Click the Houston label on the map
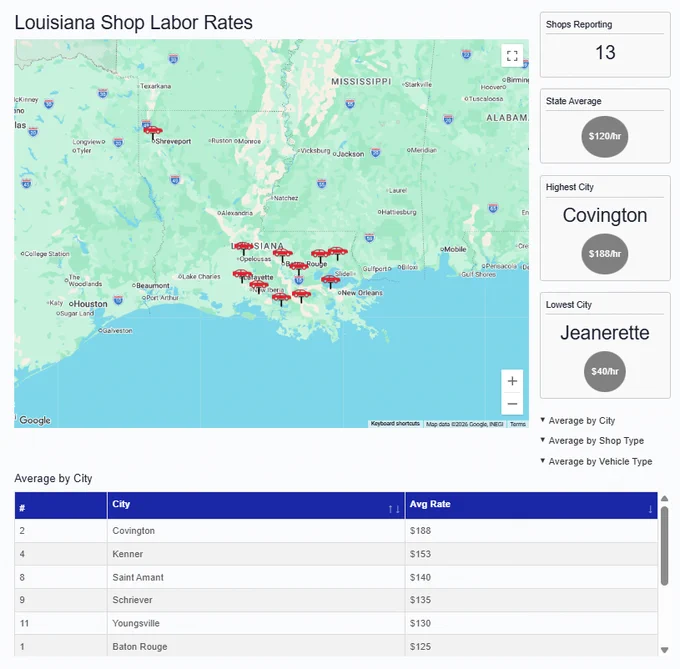Screen dimensions: 680x669 [90, 304]
